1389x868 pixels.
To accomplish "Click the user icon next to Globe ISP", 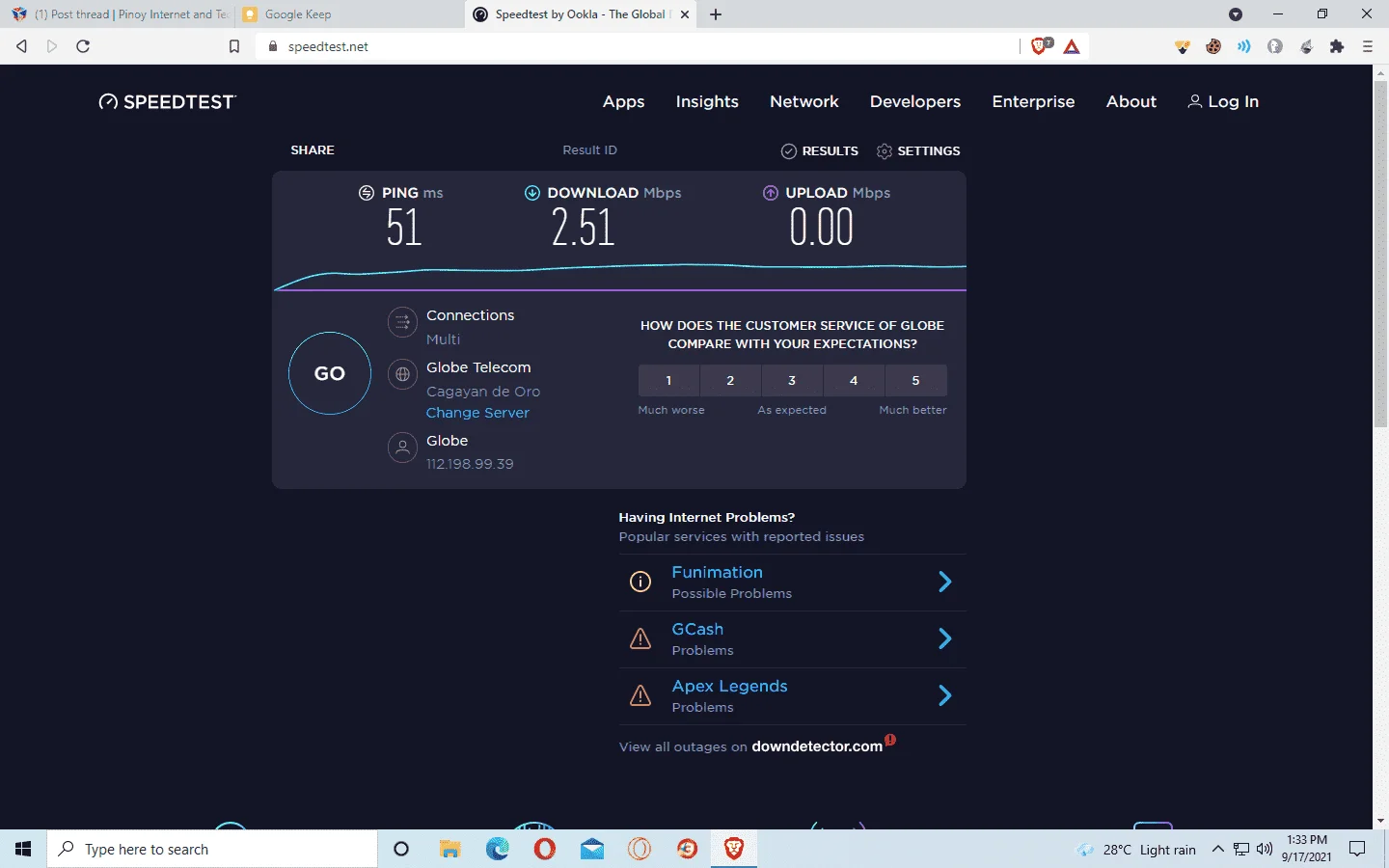I will pyautogui.click(x=402, y=448).
